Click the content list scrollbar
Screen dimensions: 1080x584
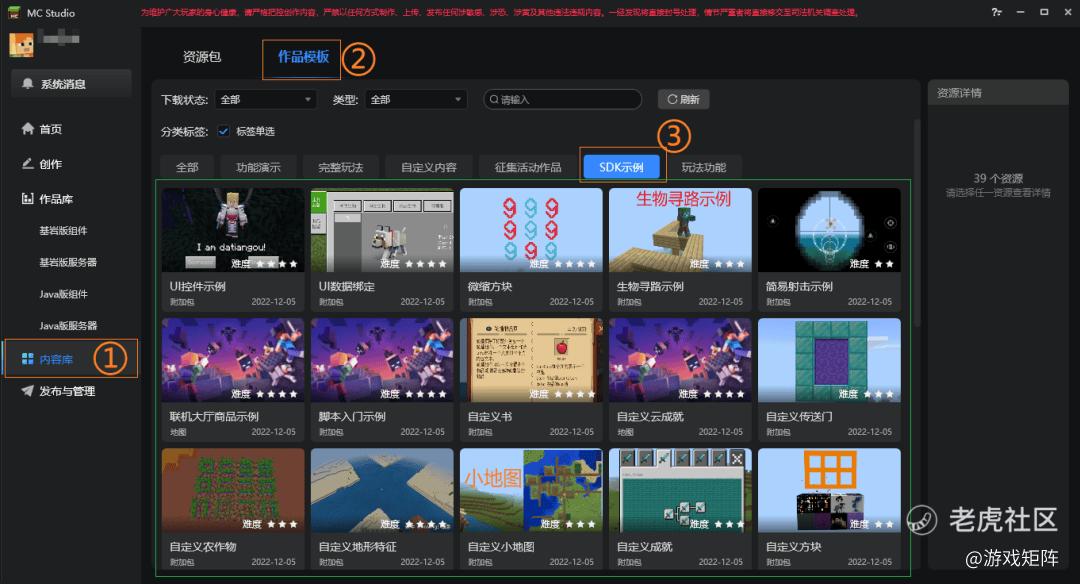pyautogui.click(x=917, y=222)
